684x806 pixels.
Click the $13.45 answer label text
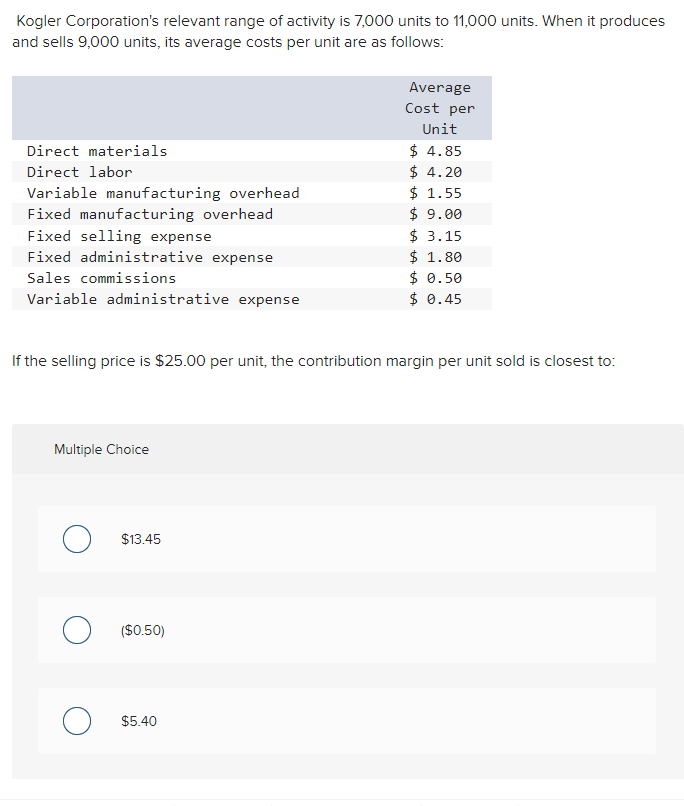pyautogui.click(x=141, y=539)
